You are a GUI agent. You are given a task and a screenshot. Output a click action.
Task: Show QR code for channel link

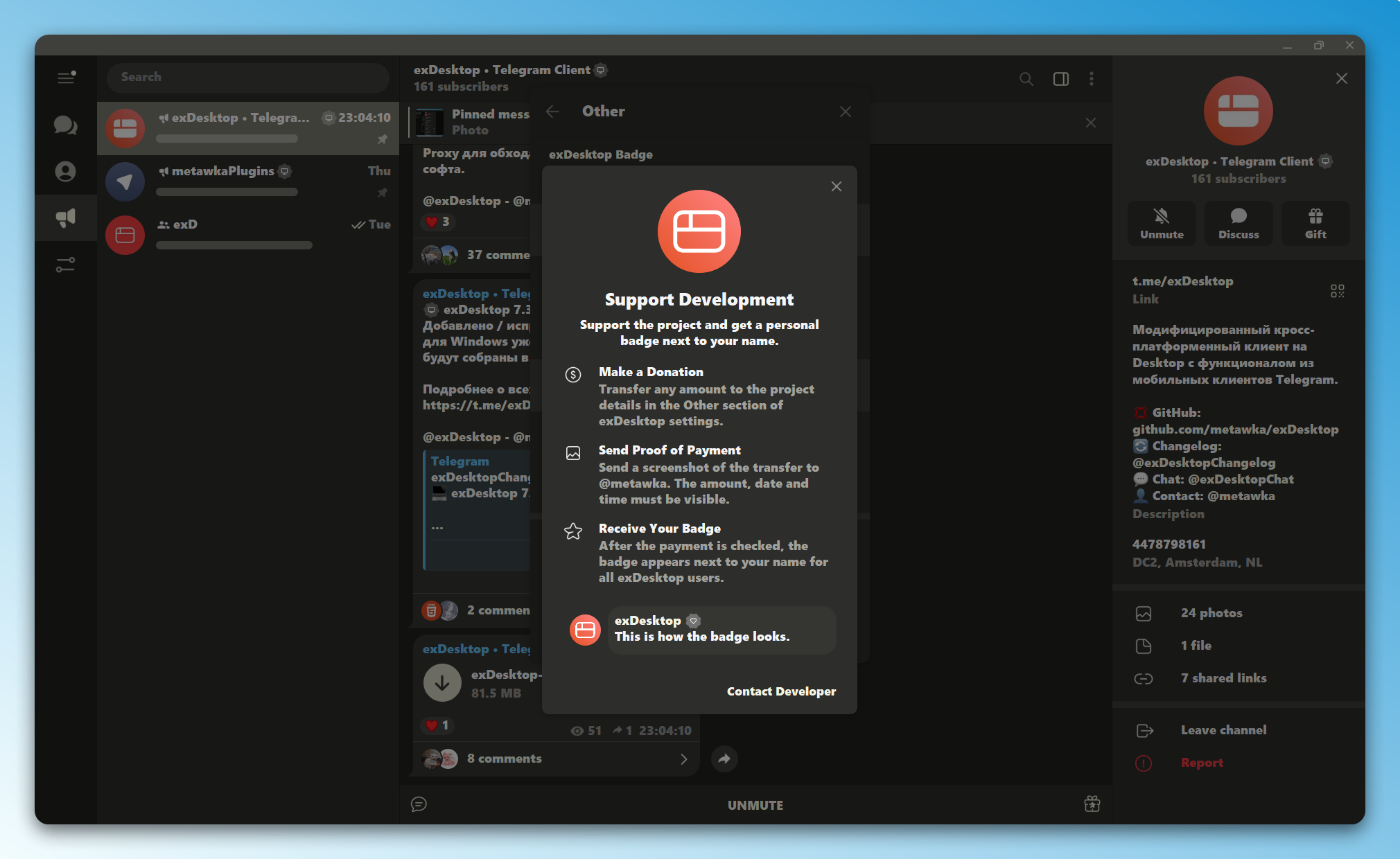pos(1338,291)
